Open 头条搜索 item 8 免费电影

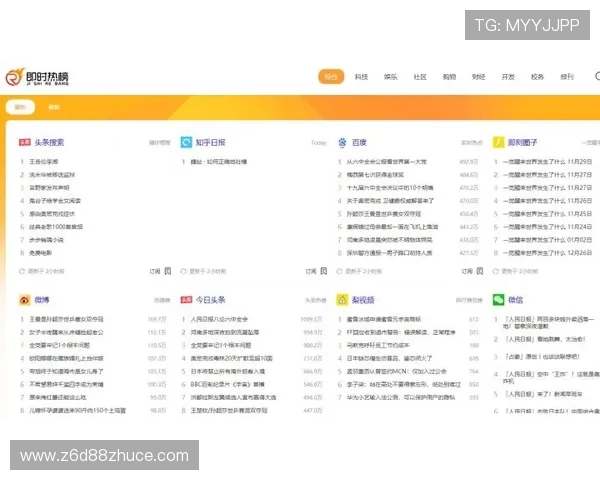(41, 253)
